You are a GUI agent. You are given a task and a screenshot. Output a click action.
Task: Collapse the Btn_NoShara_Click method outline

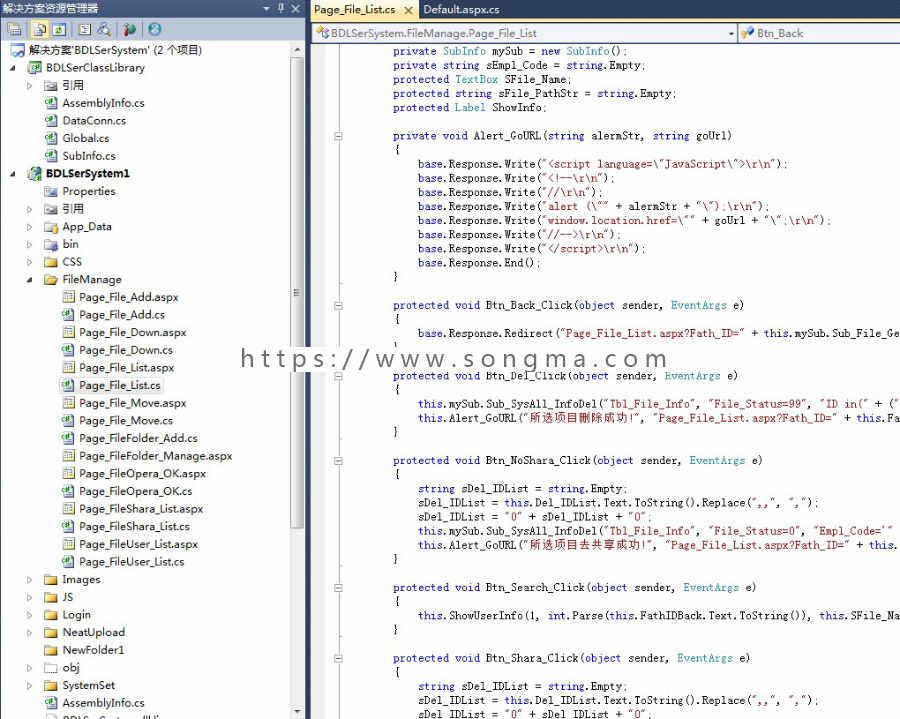pos(338,461)
